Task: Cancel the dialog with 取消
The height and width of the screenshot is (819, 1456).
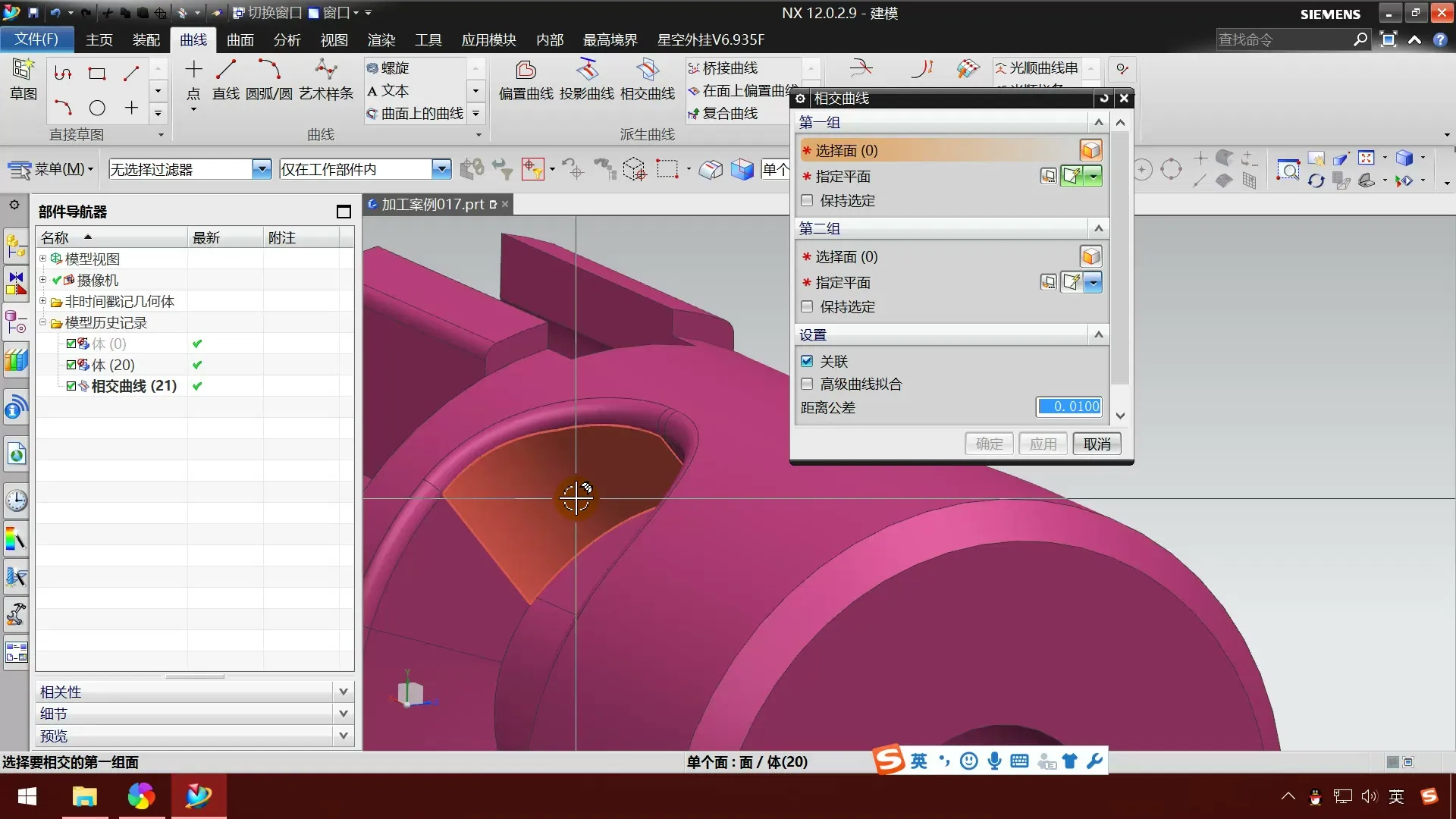Action: click(x=1097, y=444)
